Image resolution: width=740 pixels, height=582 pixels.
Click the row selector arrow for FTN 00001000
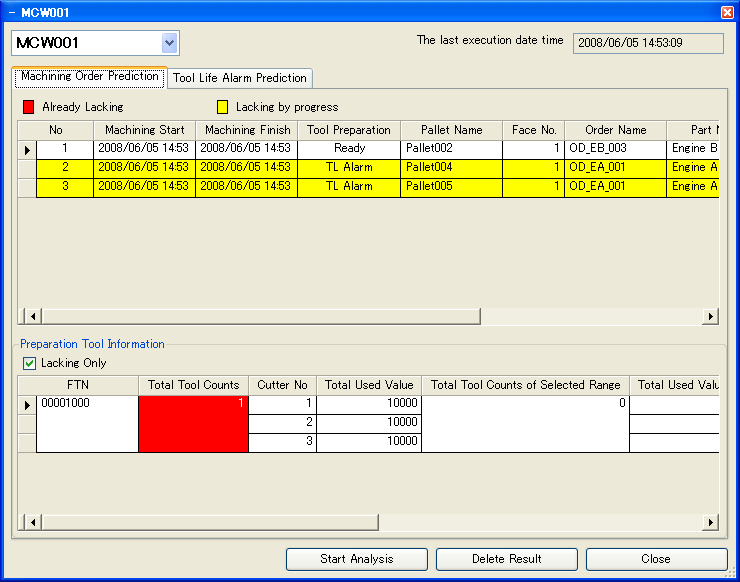(27, 405)
